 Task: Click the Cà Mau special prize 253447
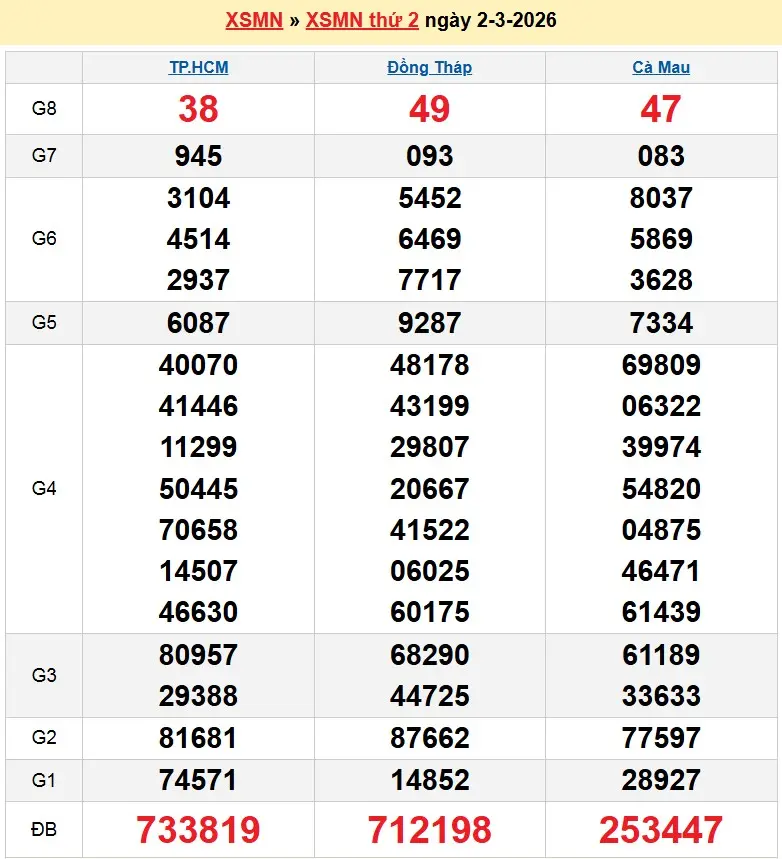tap(661, 830)
